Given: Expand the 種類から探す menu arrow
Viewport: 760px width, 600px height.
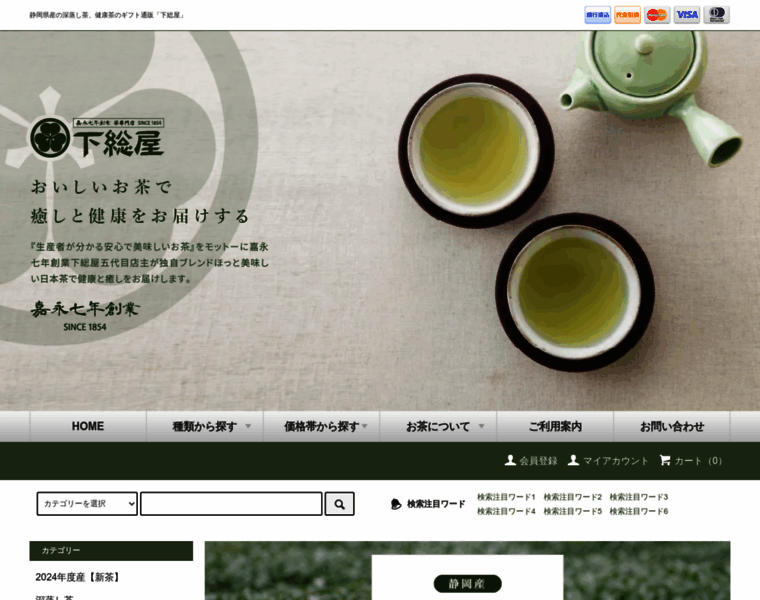Looking at the screenshot, I should coord(248,426).
